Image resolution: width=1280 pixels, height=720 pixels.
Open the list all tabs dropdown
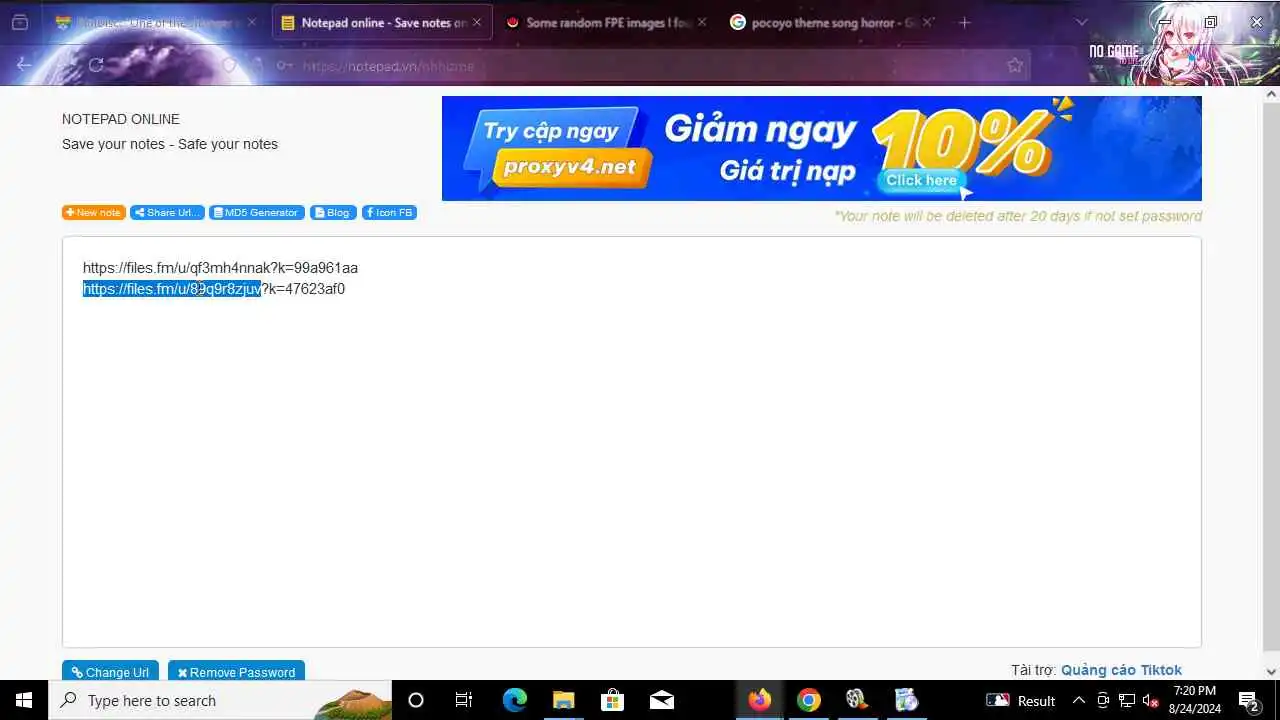click(1081, 22)
